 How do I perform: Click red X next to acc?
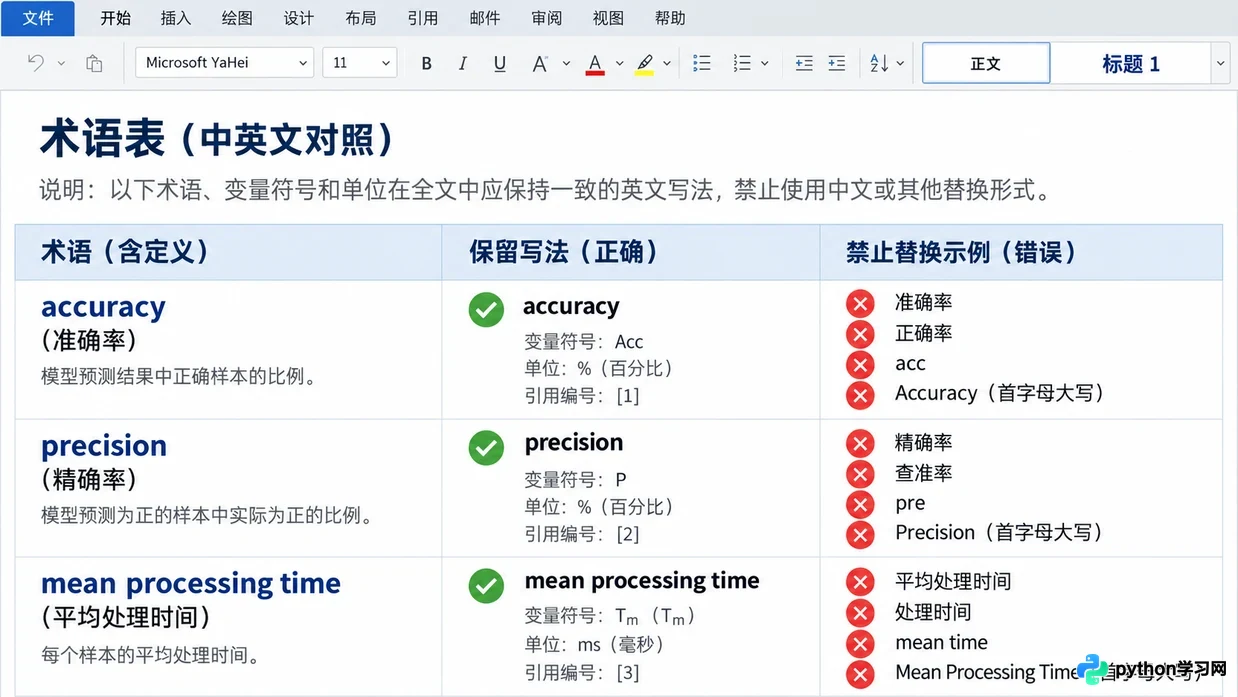(x=860, y=364)
